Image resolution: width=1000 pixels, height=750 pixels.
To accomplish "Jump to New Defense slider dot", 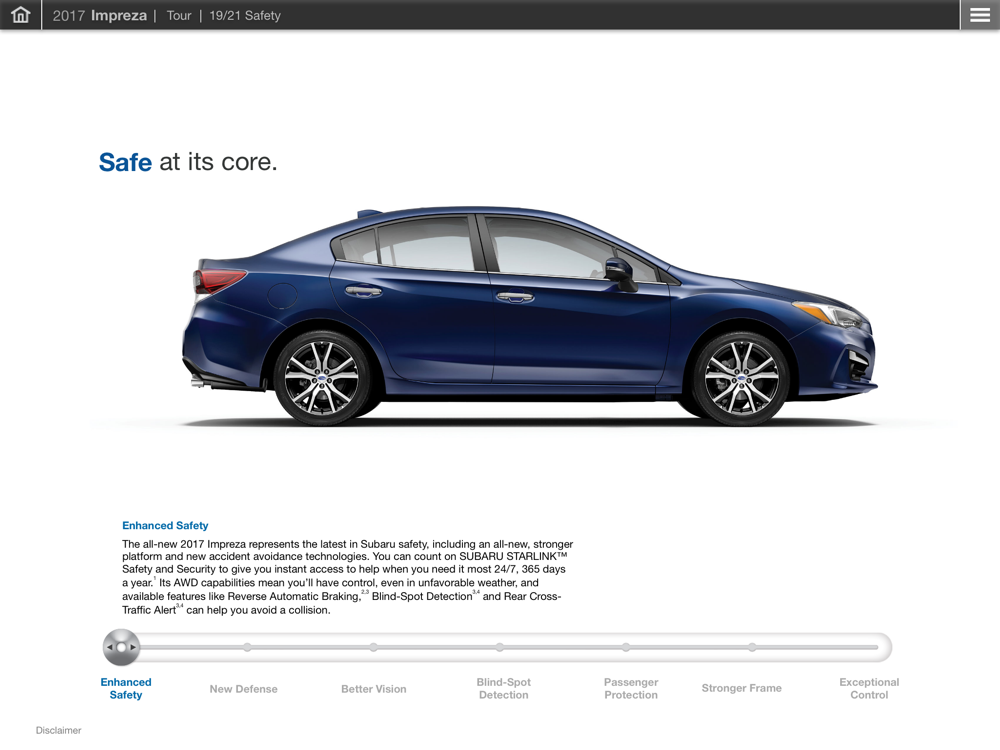I will pos(247,647).
